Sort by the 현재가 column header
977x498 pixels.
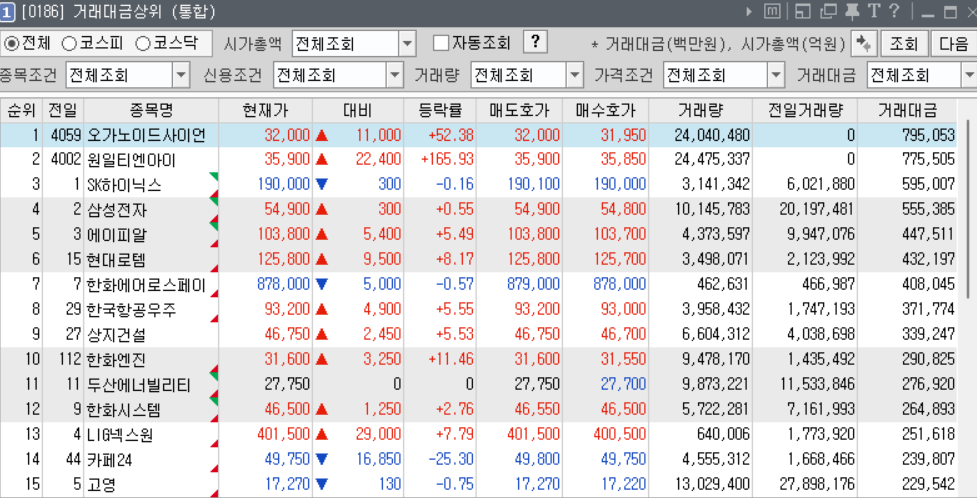coord(265,110)
